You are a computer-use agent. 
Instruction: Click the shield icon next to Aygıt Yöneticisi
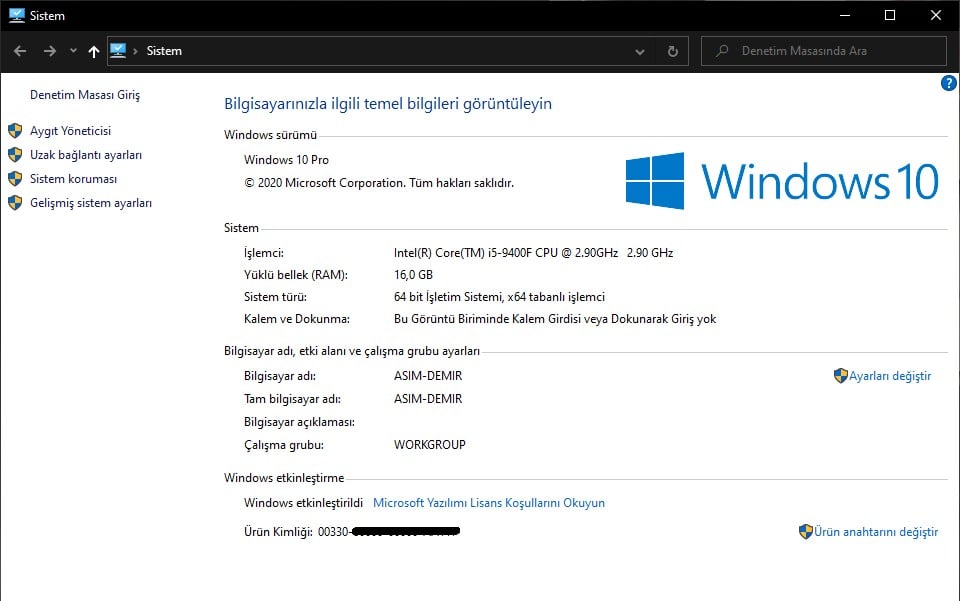pyautogui.click(x=15, y=130)
